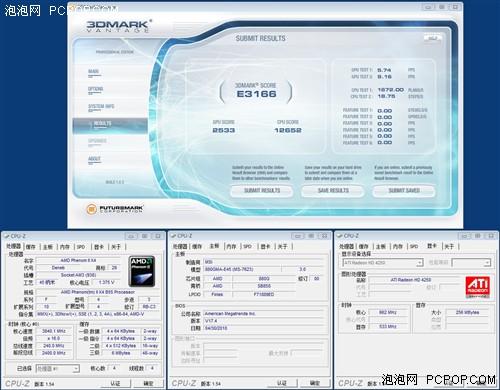Switch to 关于 tab in left CPU-Z window
This screenshot has width=500, height=390.
tap(116, 247)
